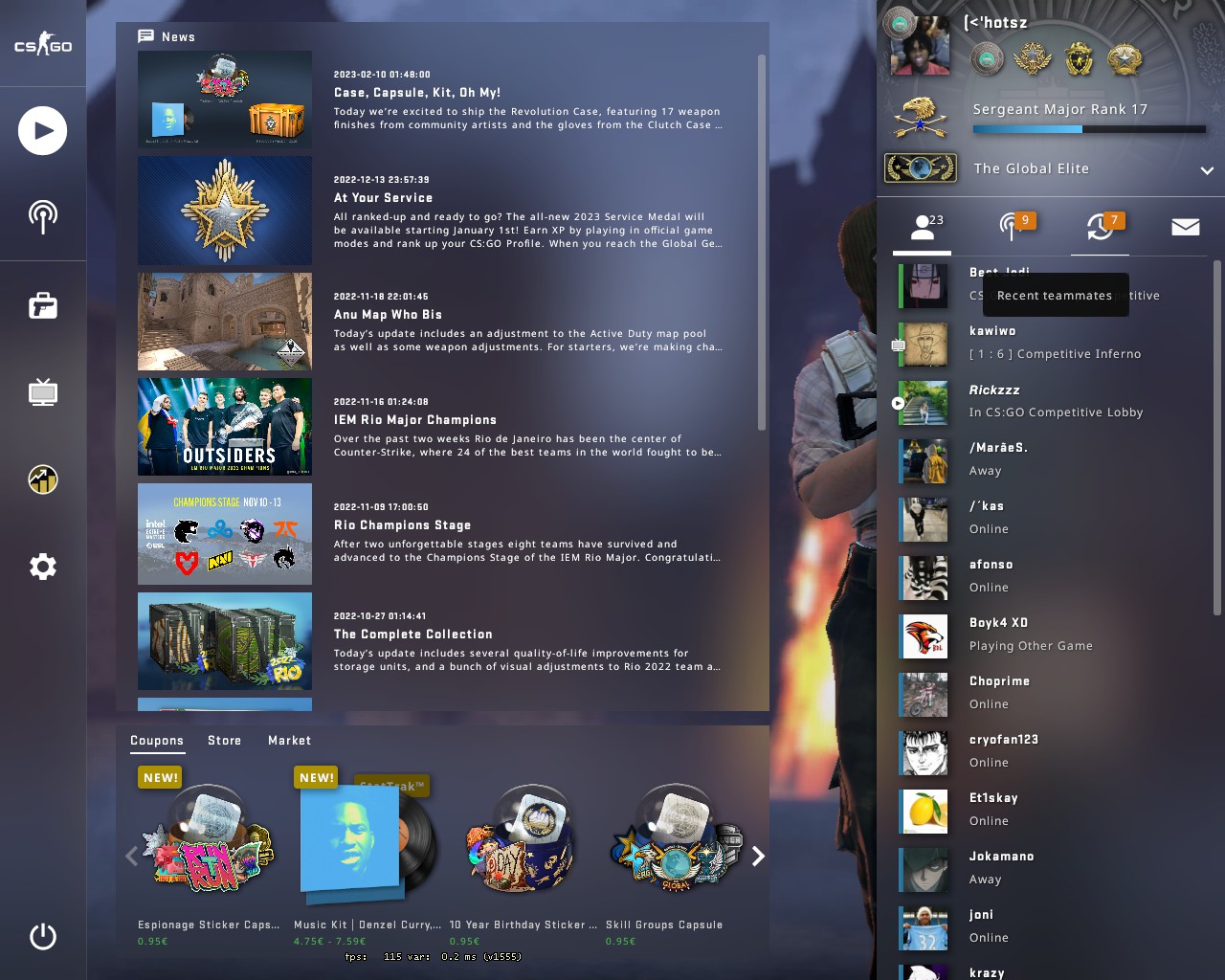Viewport: 1225px width, 980px height.
Task: Select the Denzel Curry Music Kit item
Action: click(x=367, y=857)
